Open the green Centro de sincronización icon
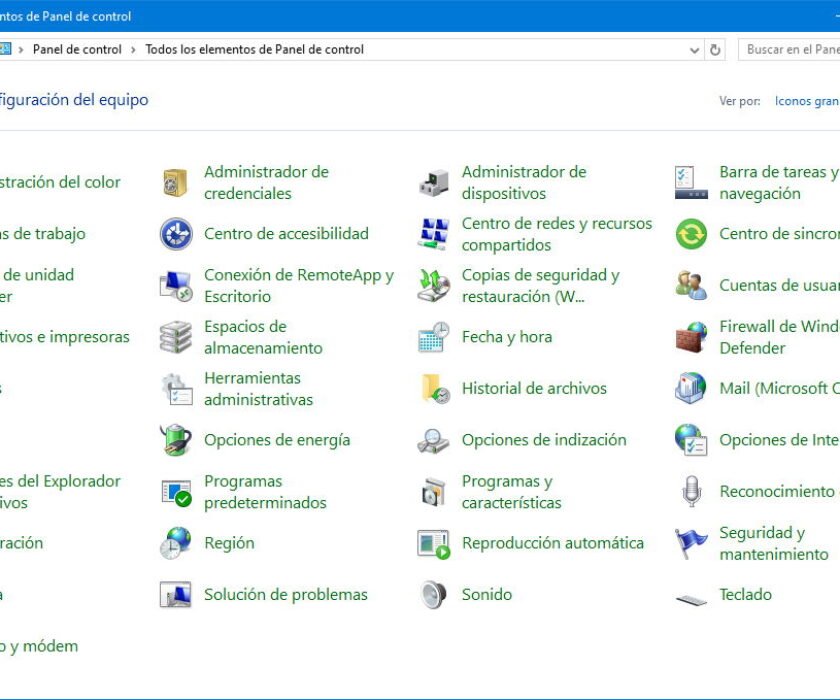 (x=691, y=234)
